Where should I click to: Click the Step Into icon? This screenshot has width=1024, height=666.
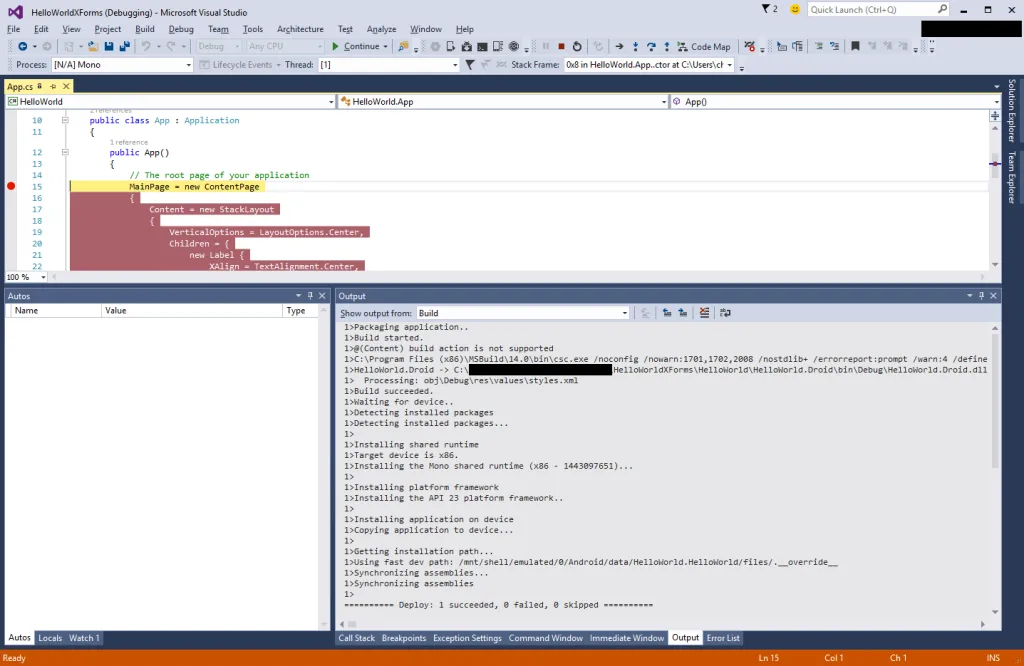pyautogui.click(x=635, y=46)
